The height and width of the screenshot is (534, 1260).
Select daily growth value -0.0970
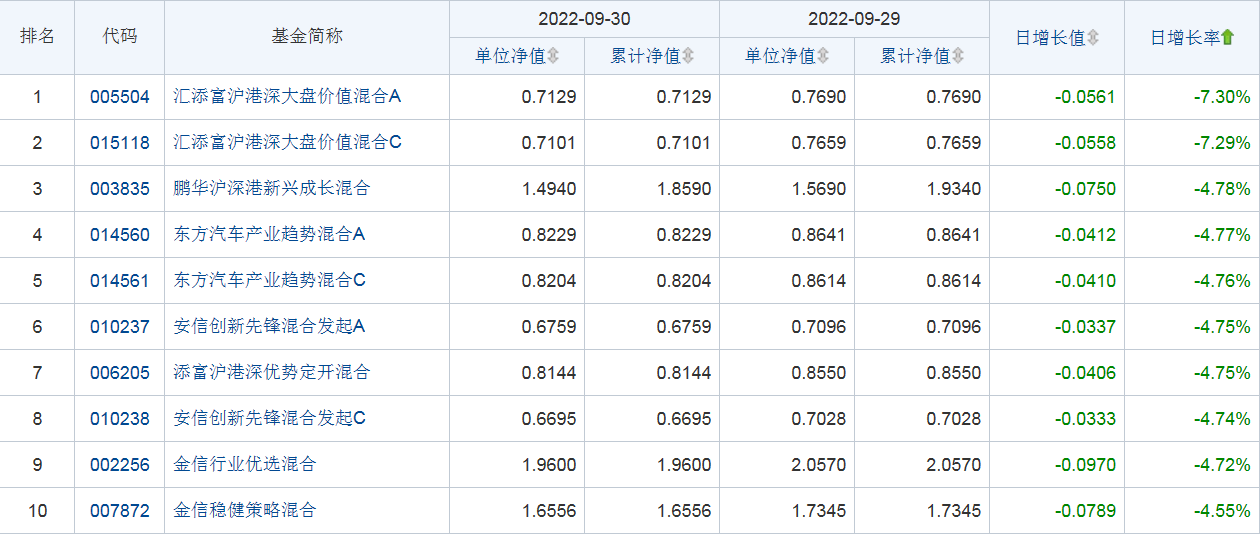click(1085, 465)
